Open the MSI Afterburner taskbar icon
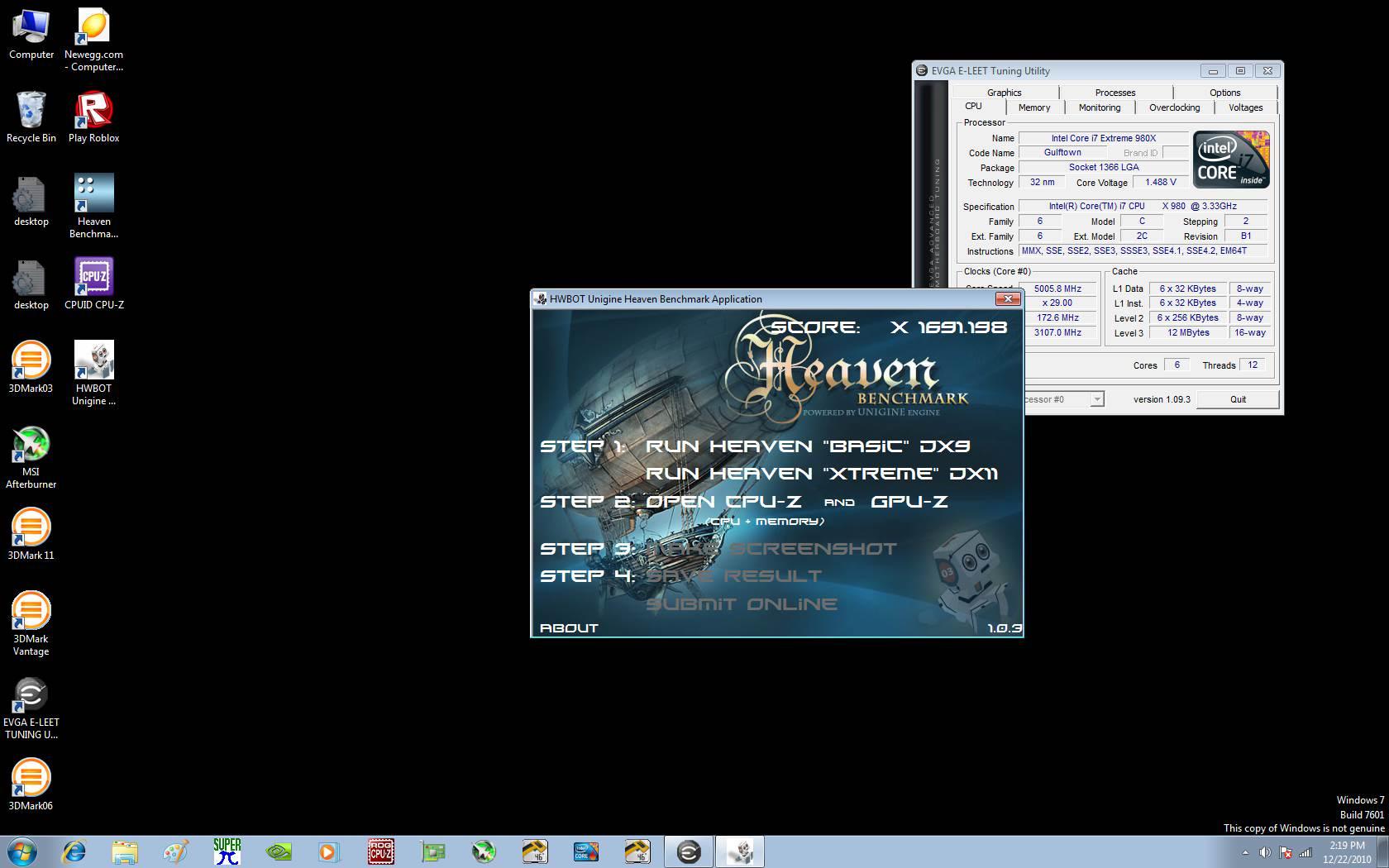This screenshot has width=1389, height=868. coord(484,851)
